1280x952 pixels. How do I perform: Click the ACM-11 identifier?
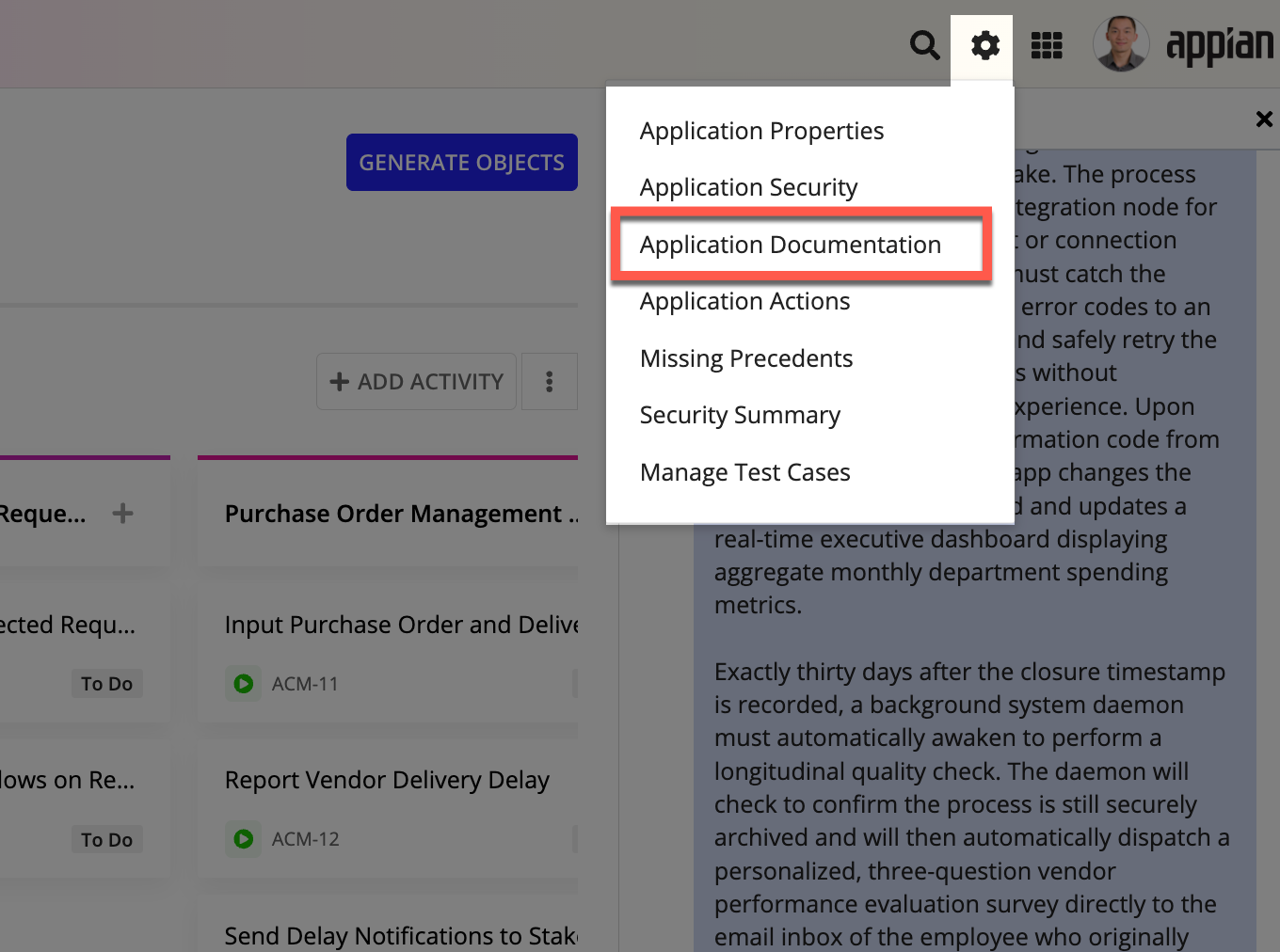305,684
